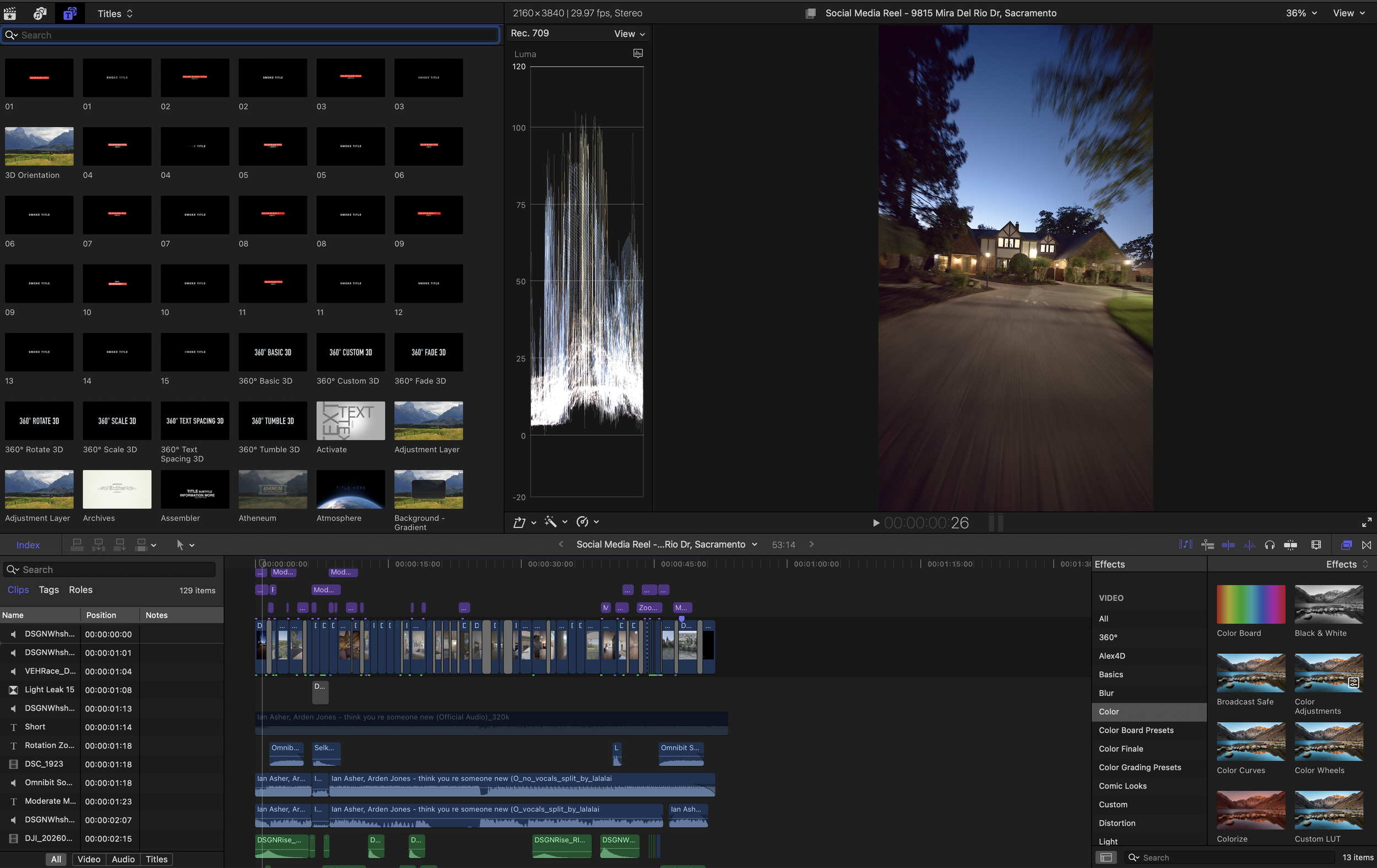Image resolution: width=1377 pixels, height=868 pixels.
Task: Open the Enhancements magic wand menu
Action: coord(551,522)
